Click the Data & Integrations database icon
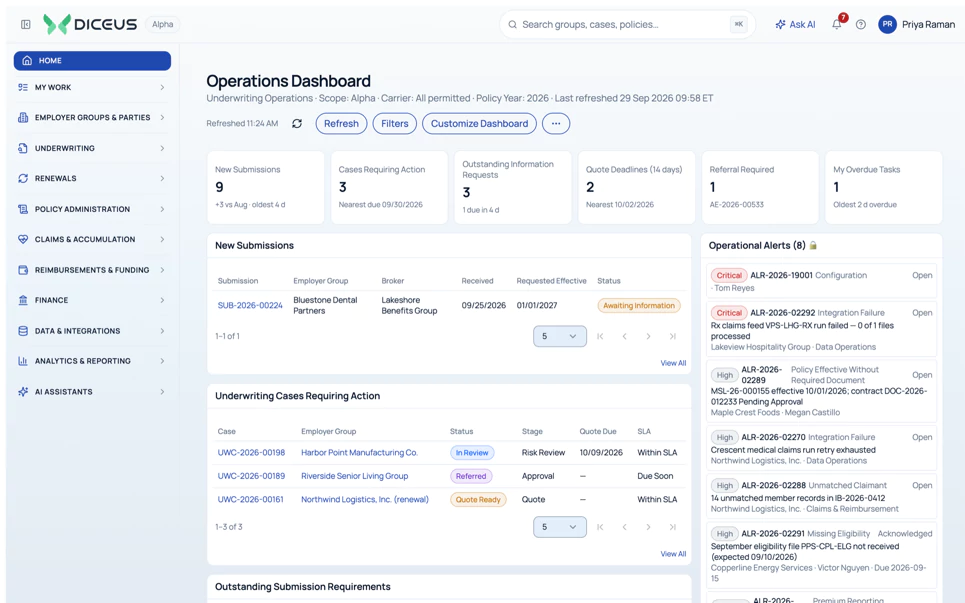This screenshot has width=965, height=603. [x=23, y=331]
